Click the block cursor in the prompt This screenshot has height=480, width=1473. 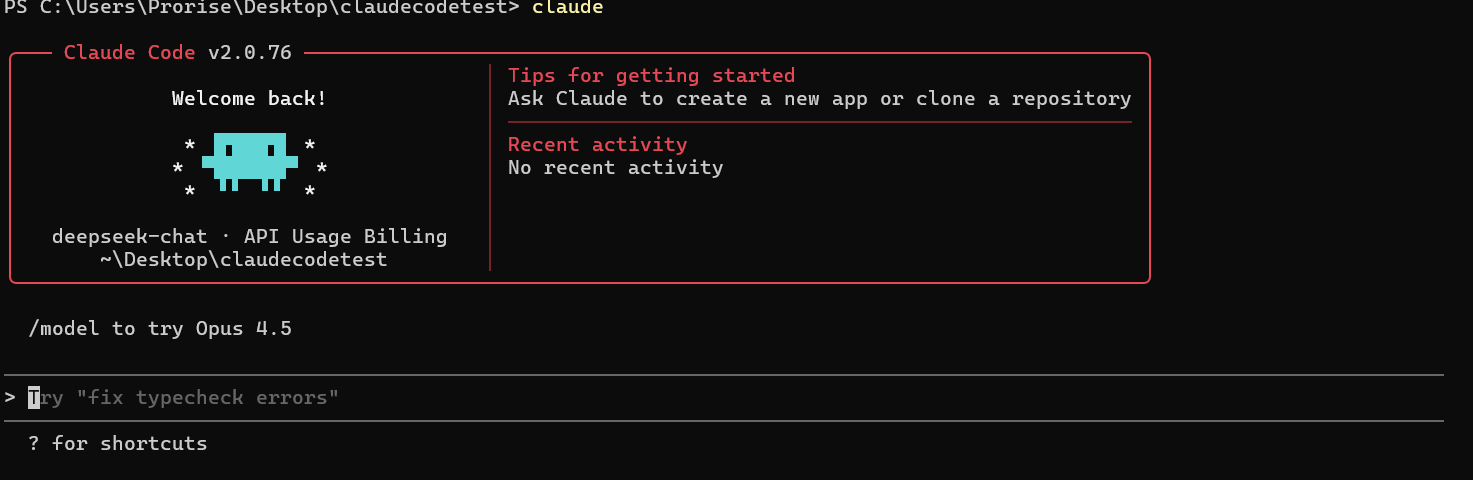(x=33, y=397)
